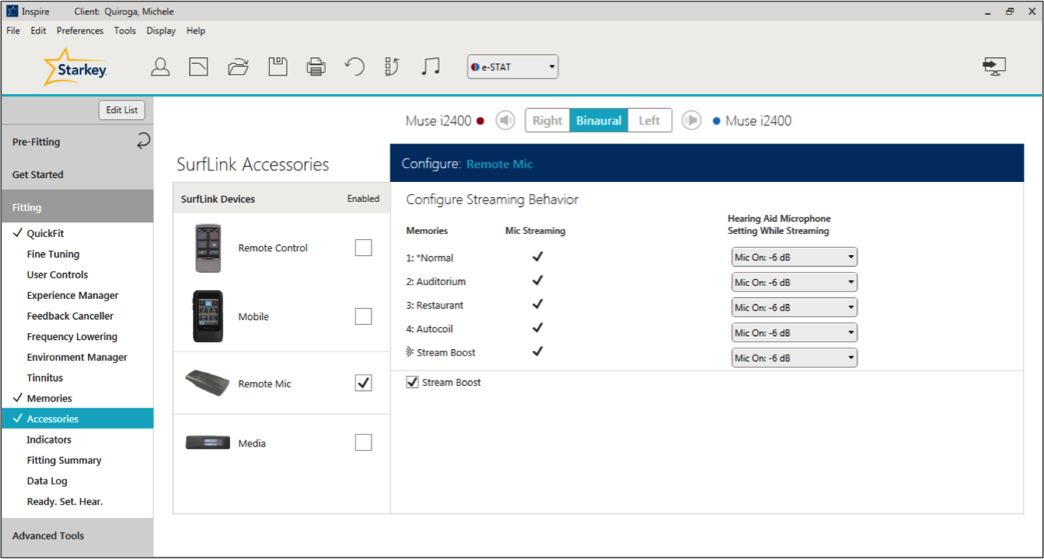This screenshot has height=559, width=1044.
Task: Enable the Media accessory checkbox
Action: (x=363, y=442)
